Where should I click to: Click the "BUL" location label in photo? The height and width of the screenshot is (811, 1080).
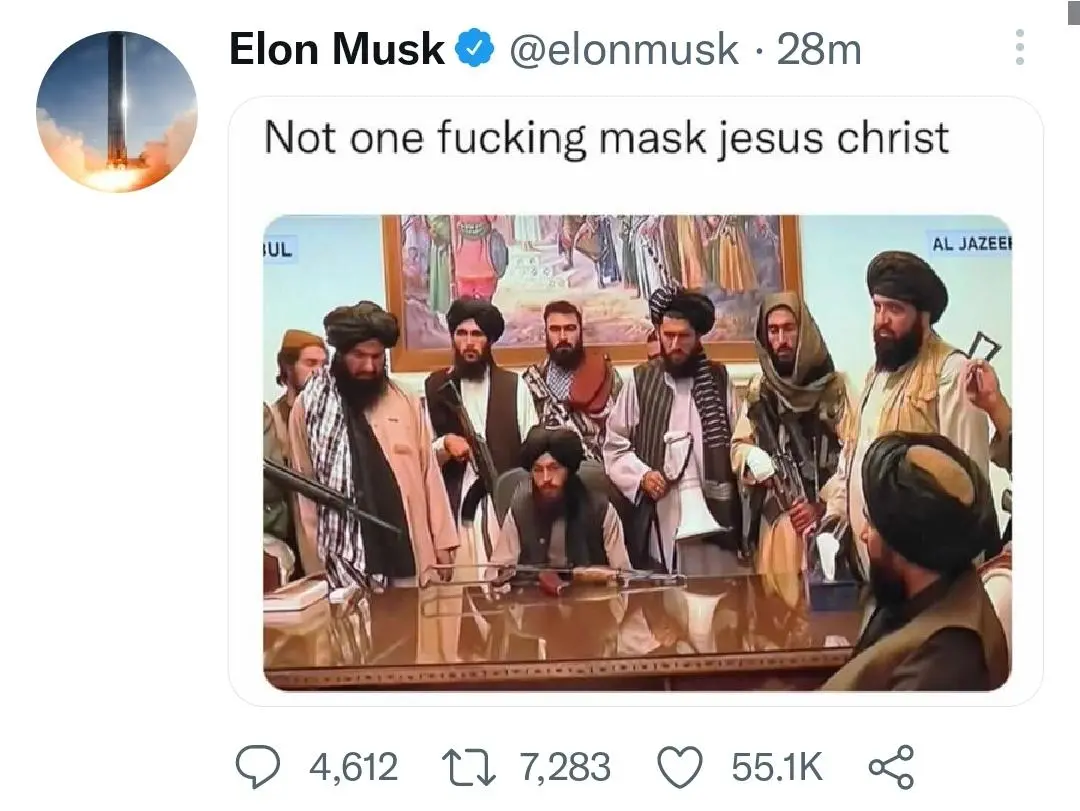(279, 249)
